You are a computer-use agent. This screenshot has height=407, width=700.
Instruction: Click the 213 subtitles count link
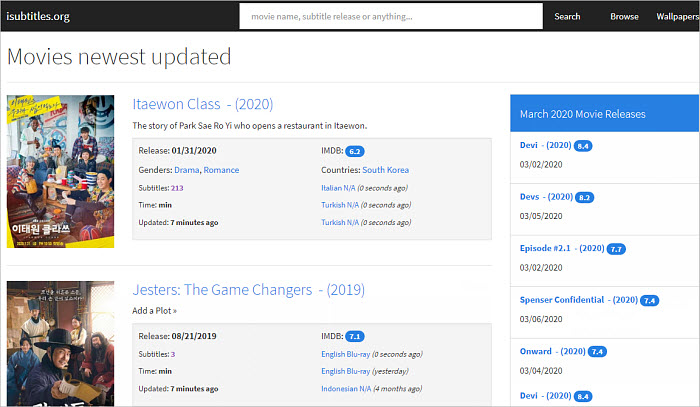coord(177,188)
